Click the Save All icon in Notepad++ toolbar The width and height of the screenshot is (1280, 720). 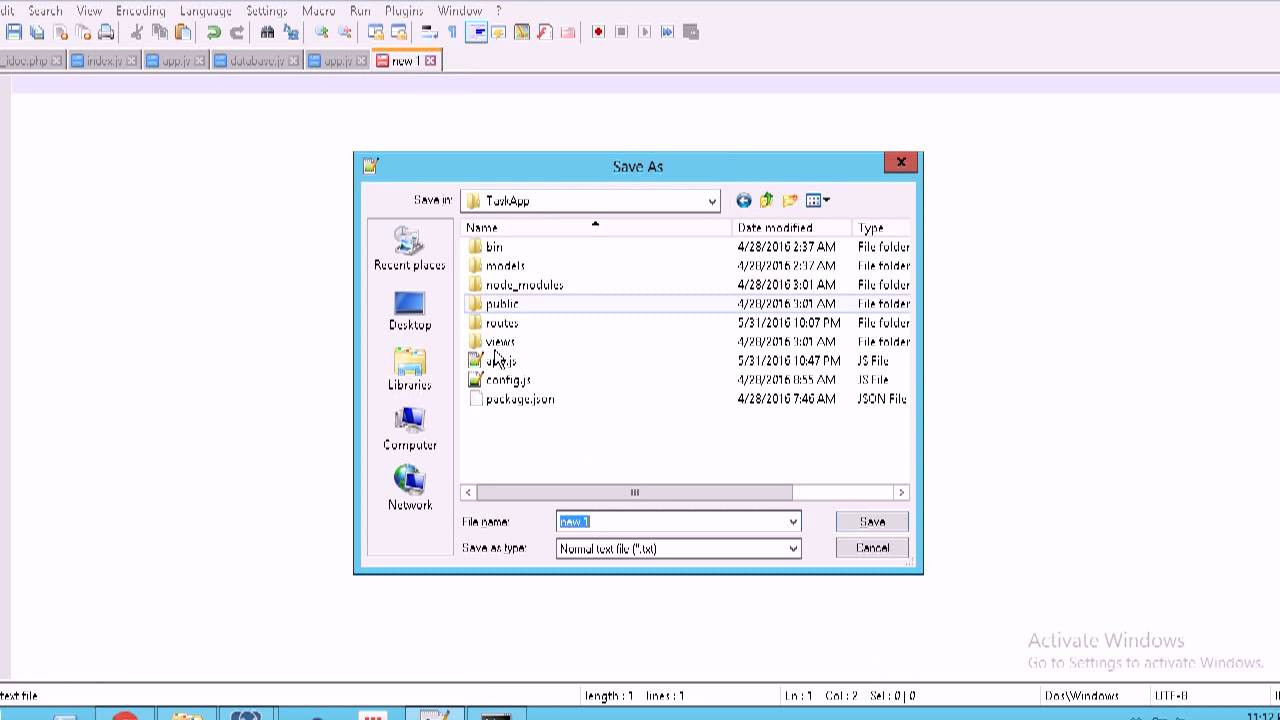pyautogui.click(x=37, y=32)
